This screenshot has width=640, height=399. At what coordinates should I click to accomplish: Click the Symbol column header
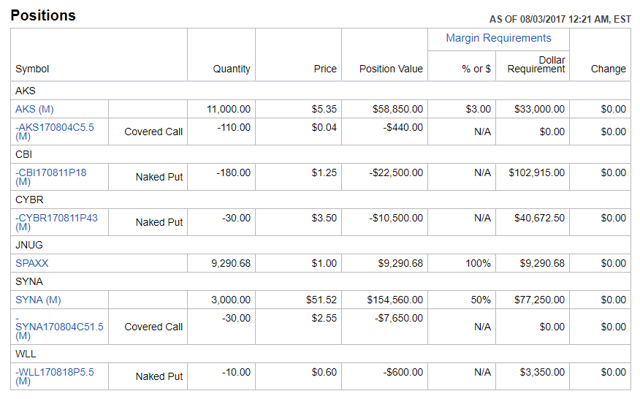click(x=32, y=69)
